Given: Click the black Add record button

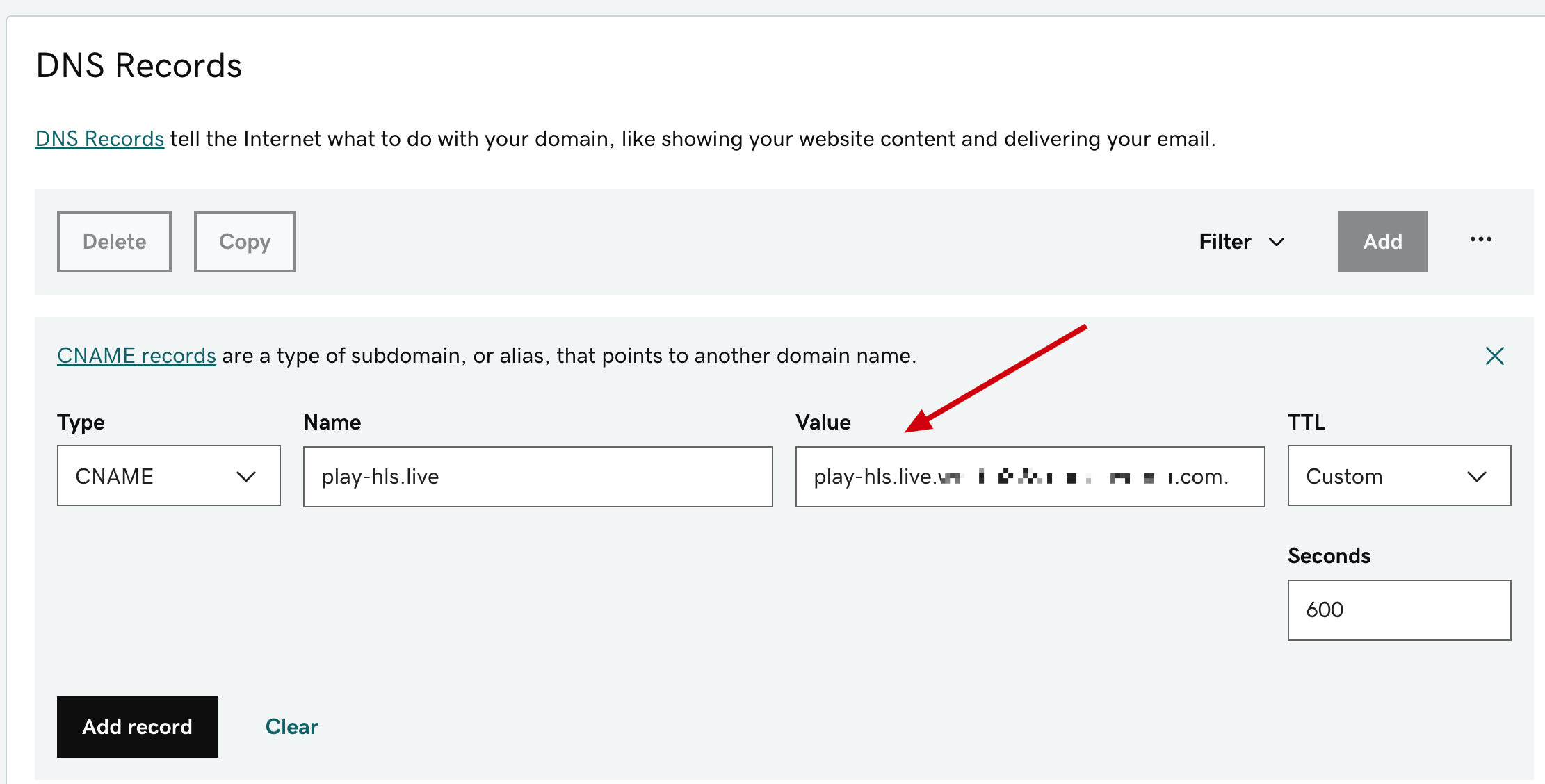Looking at the screenshot, I should pyautogui.click(x=137, y=726).
